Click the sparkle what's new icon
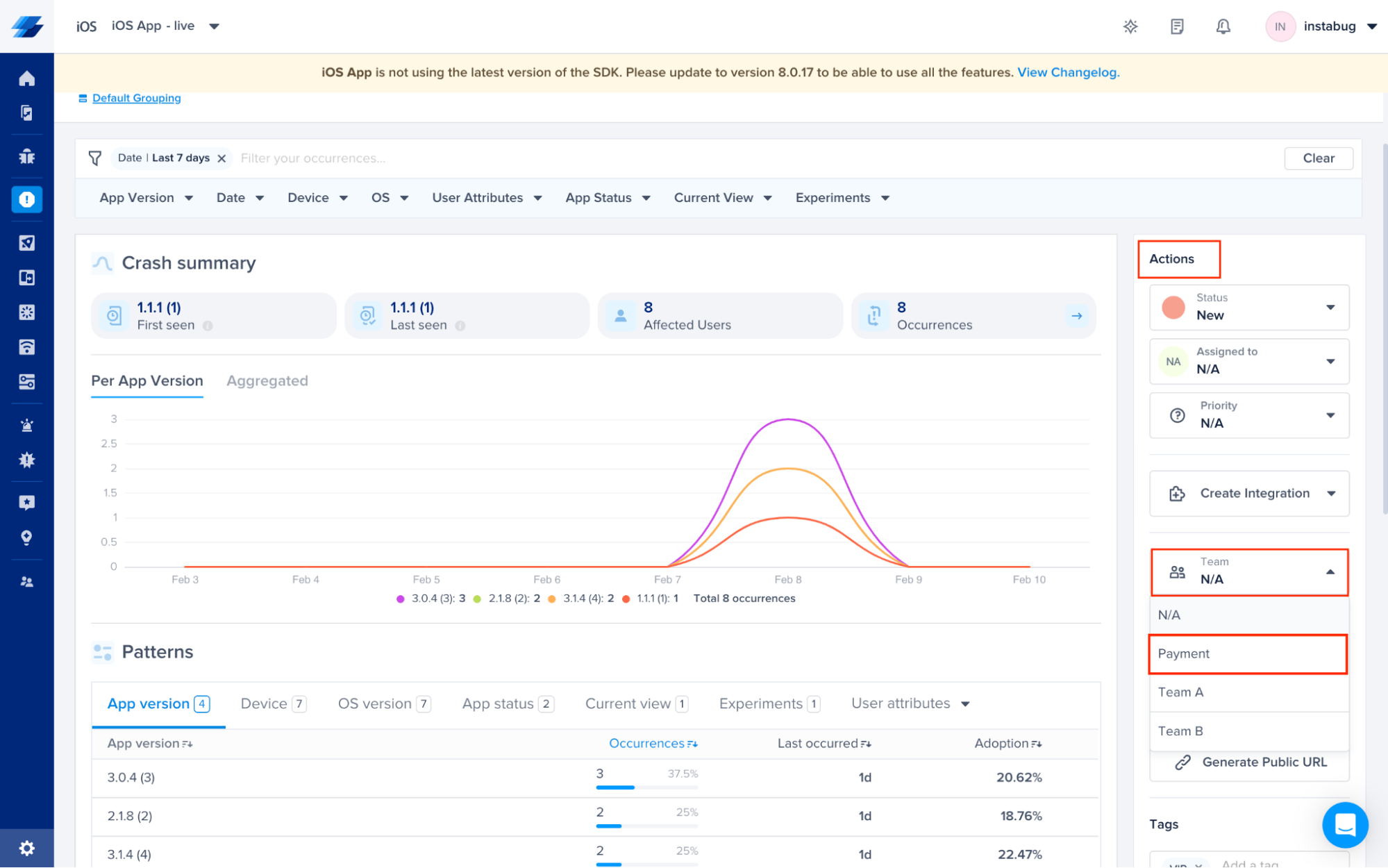 click(1130, 26)
